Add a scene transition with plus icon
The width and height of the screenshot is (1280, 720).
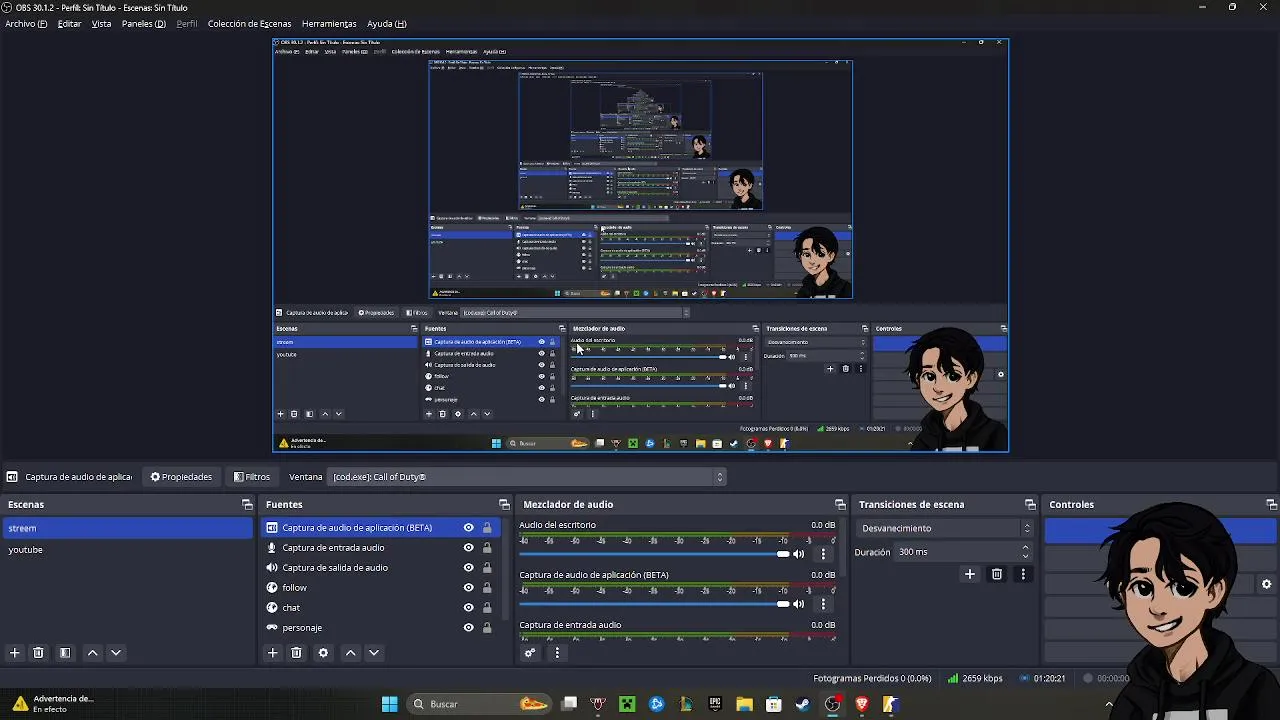969,574
